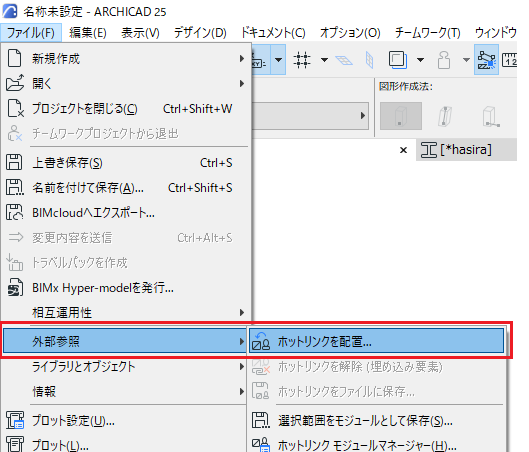
Task: Click the BIMx Hyper-model publish icon
Action: pyautogui.click(x=15, y=288)
